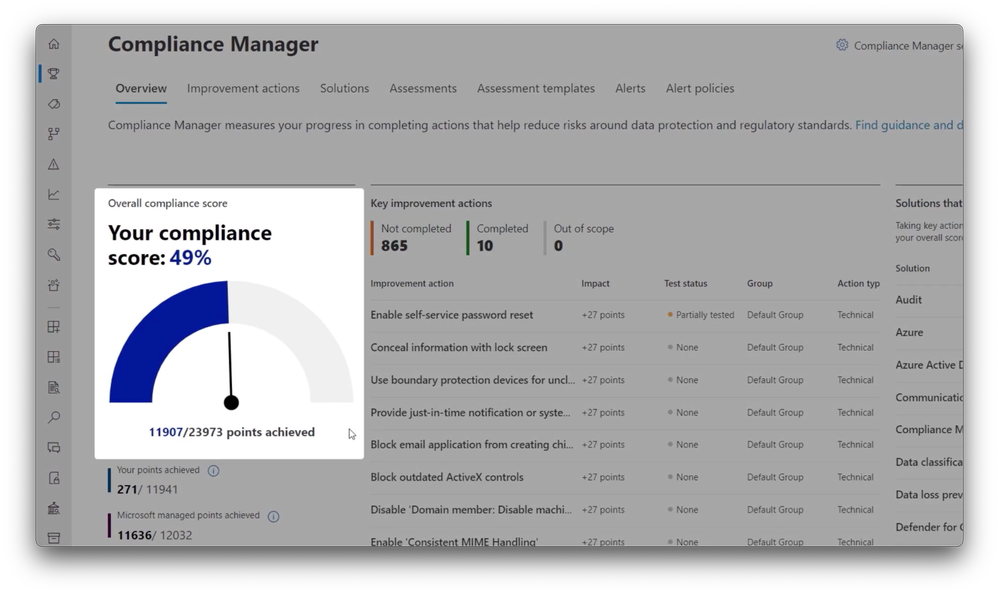Select the Azure Active Directory solution row
Screen dimensions: 999x594
click(x=929, y=365)
